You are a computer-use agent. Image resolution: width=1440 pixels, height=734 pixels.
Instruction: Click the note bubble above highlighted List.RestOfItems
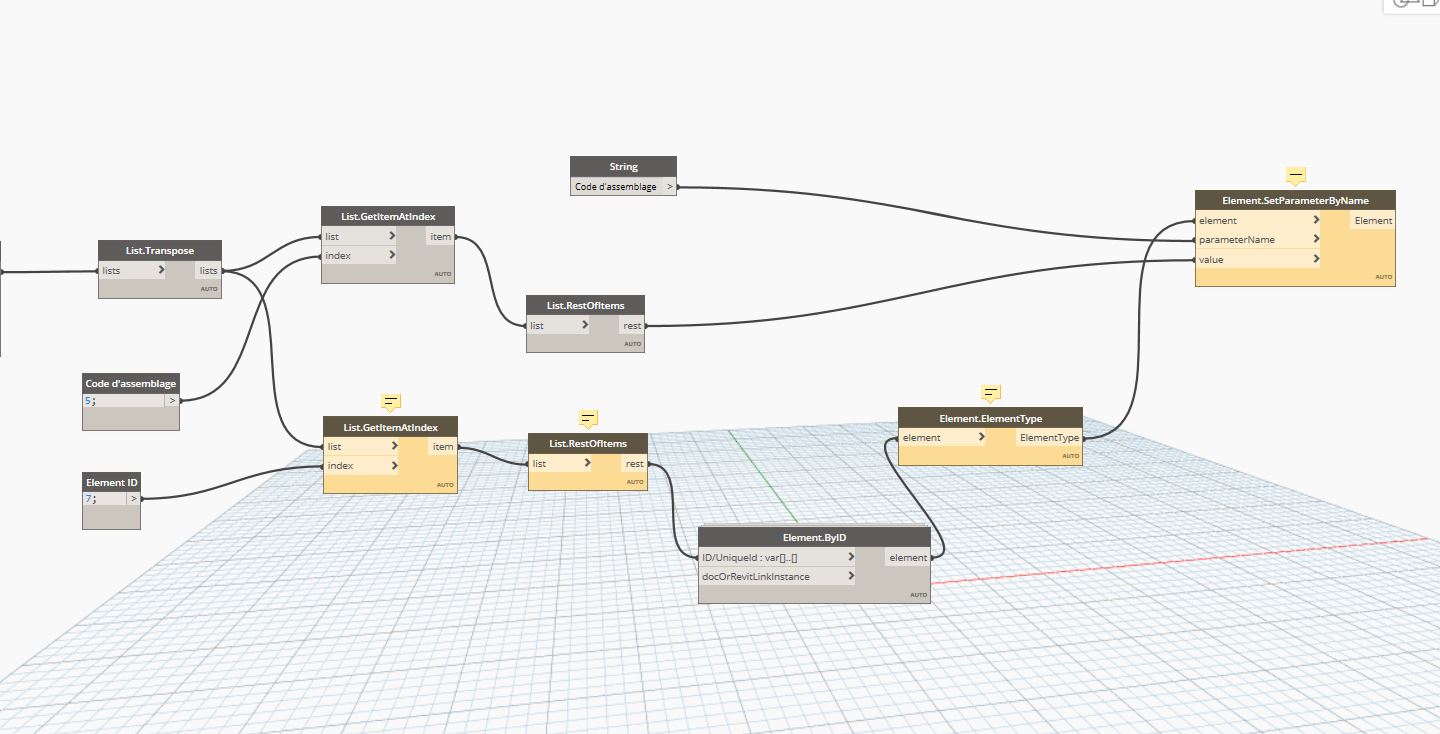[588, 419]
